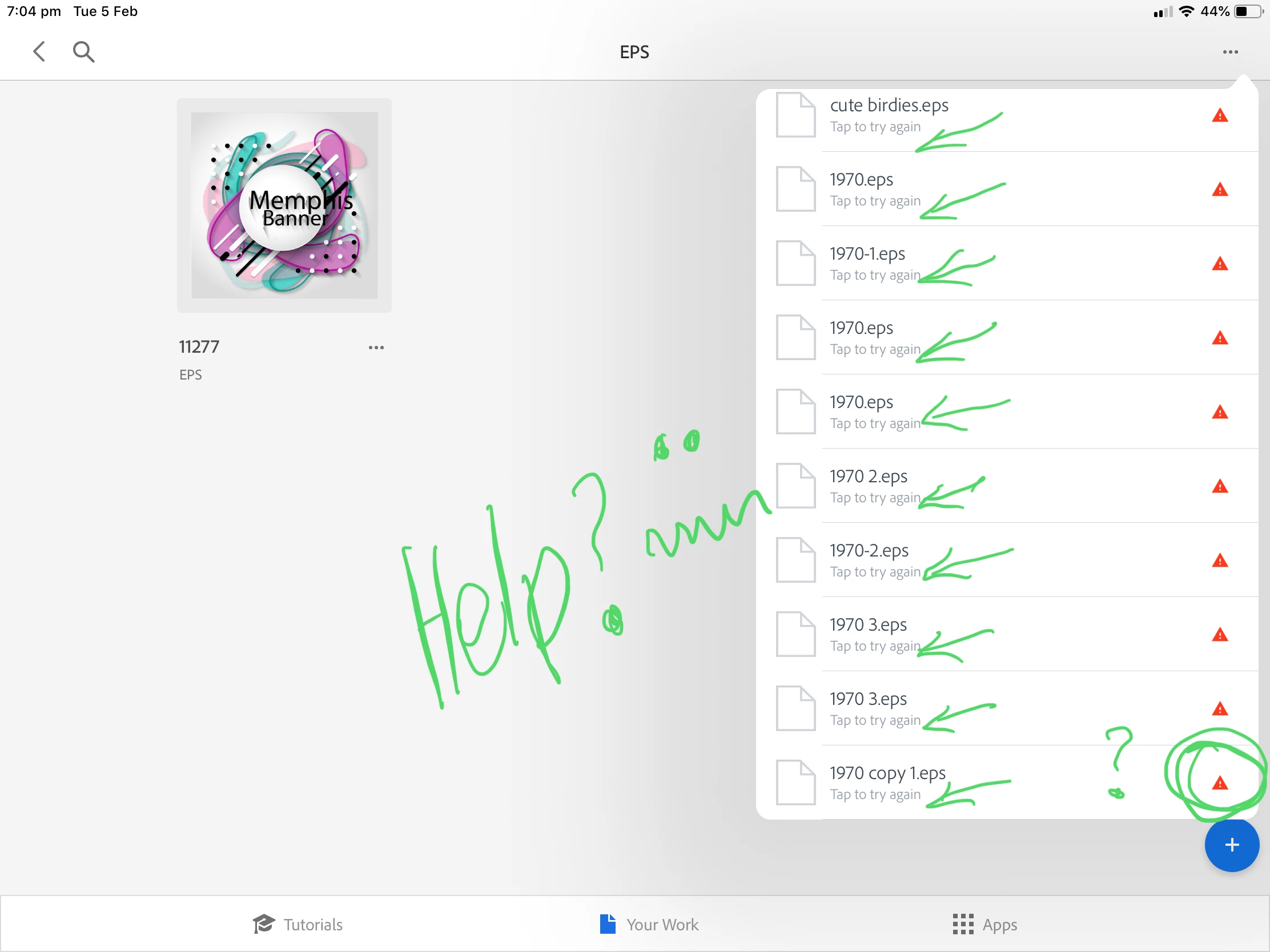1270x952 pixels.
Task: Tap warning triangle for 1970 copy 1.eps
Action: pyautogui.click(x=1219, y=783)
